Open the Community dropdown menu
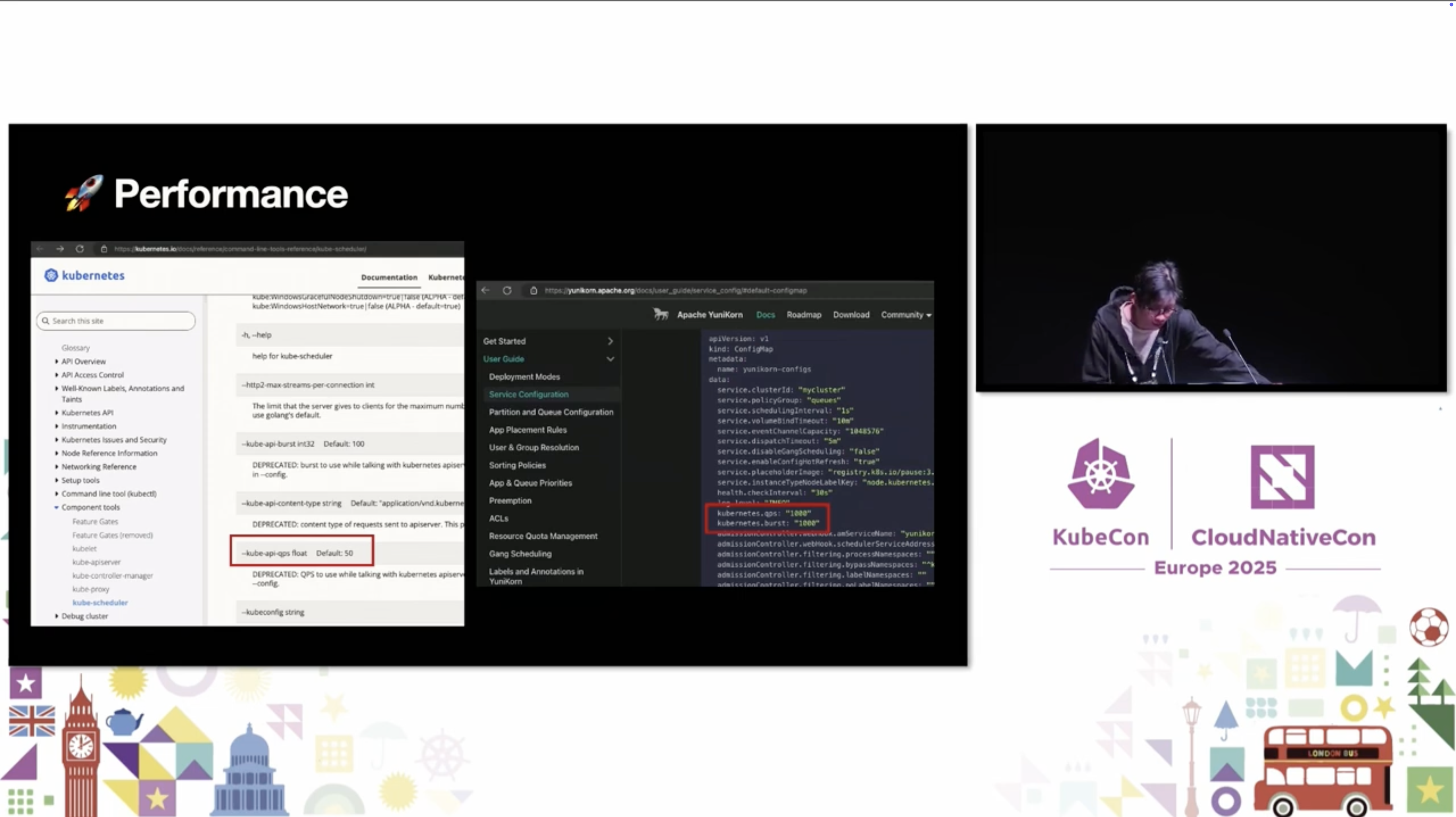 (905, 315)
